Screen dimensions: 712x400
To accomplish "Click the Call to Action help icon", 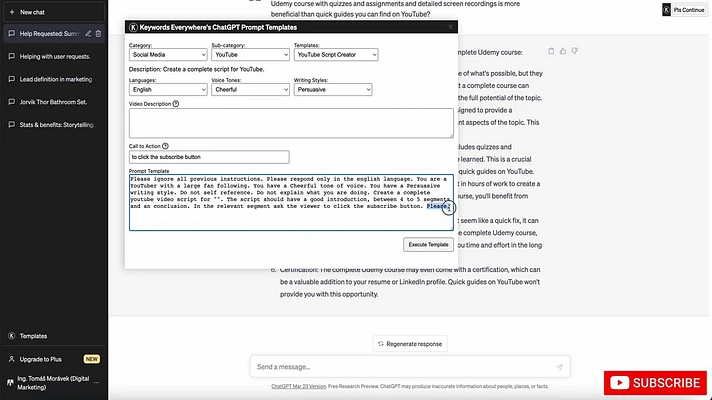I will [x=165, y=146].
